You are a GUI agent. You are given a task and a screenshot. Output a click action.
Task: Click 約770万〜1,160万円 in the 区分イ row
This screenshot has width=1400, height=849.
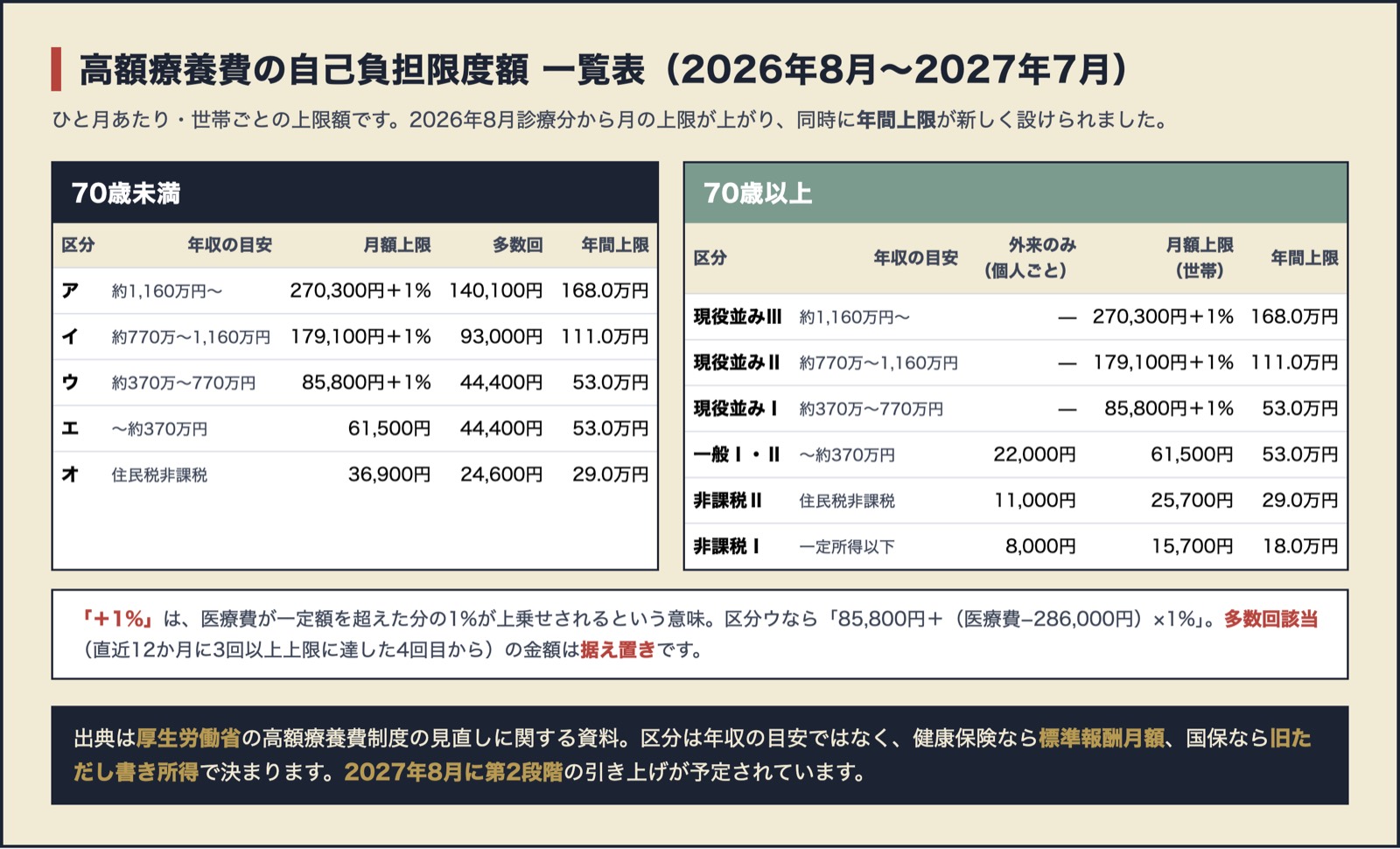pos(191,337)
